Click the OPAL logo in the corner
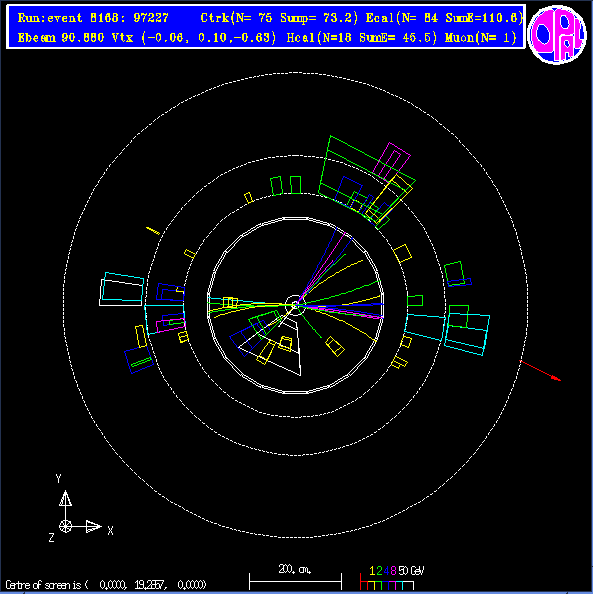The image size is (593, 594). (x=557, y=35)
